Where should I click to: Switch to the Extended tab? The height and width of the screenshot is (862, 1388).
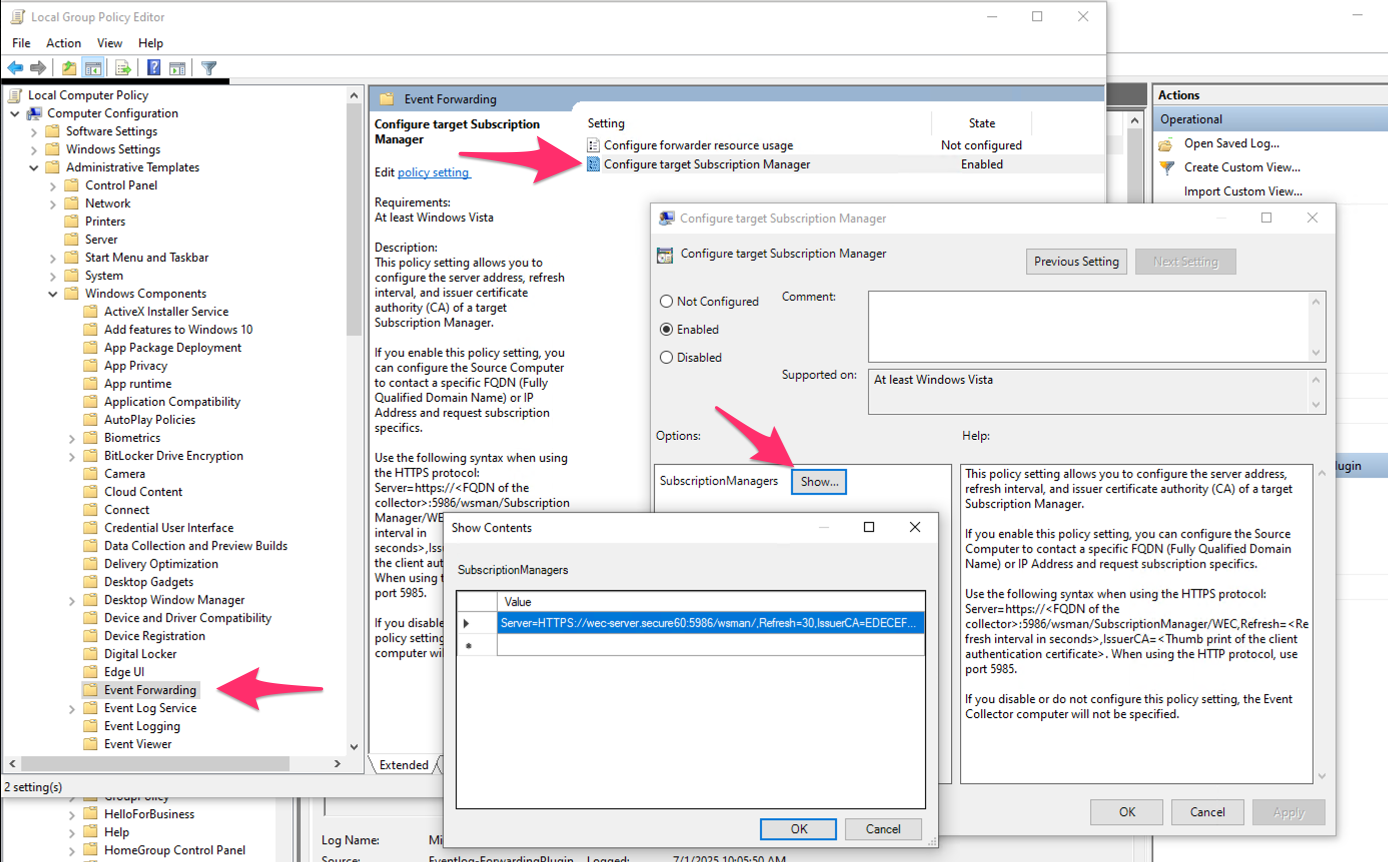pos(403,764)
